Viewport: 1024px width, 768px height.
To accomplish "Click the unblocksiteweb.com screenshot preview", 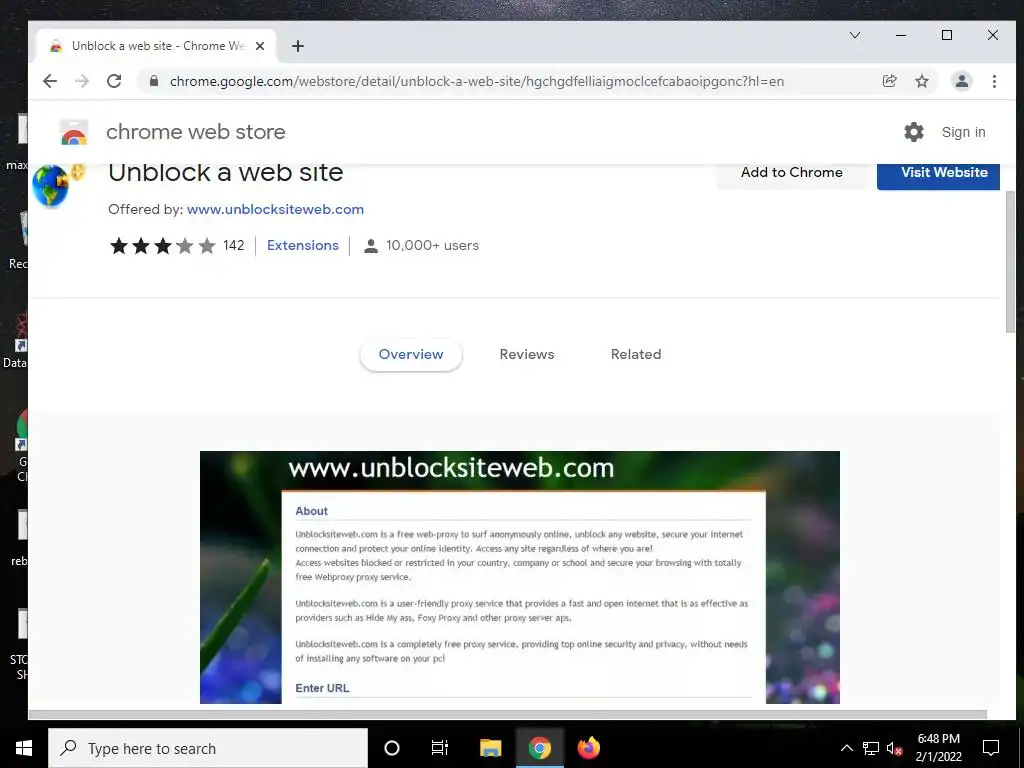I will coord(519,577).
